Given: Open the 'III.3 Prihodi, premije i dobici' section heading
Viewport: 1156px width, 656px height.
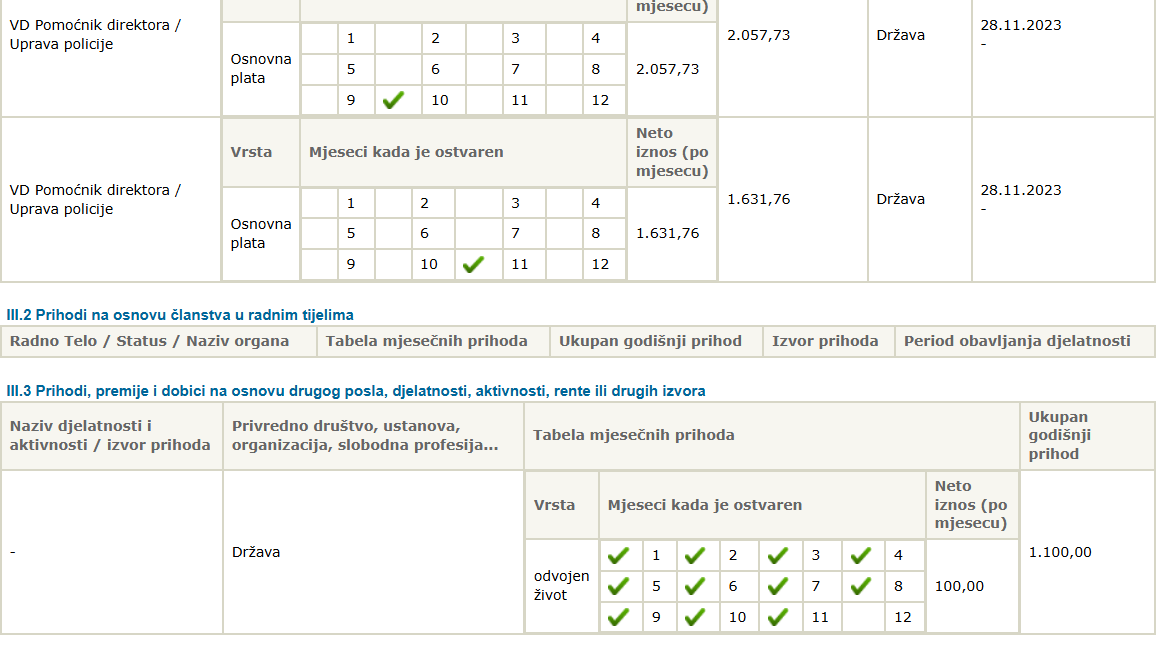Looking at the screenshot, I should [x=356, y=391].
